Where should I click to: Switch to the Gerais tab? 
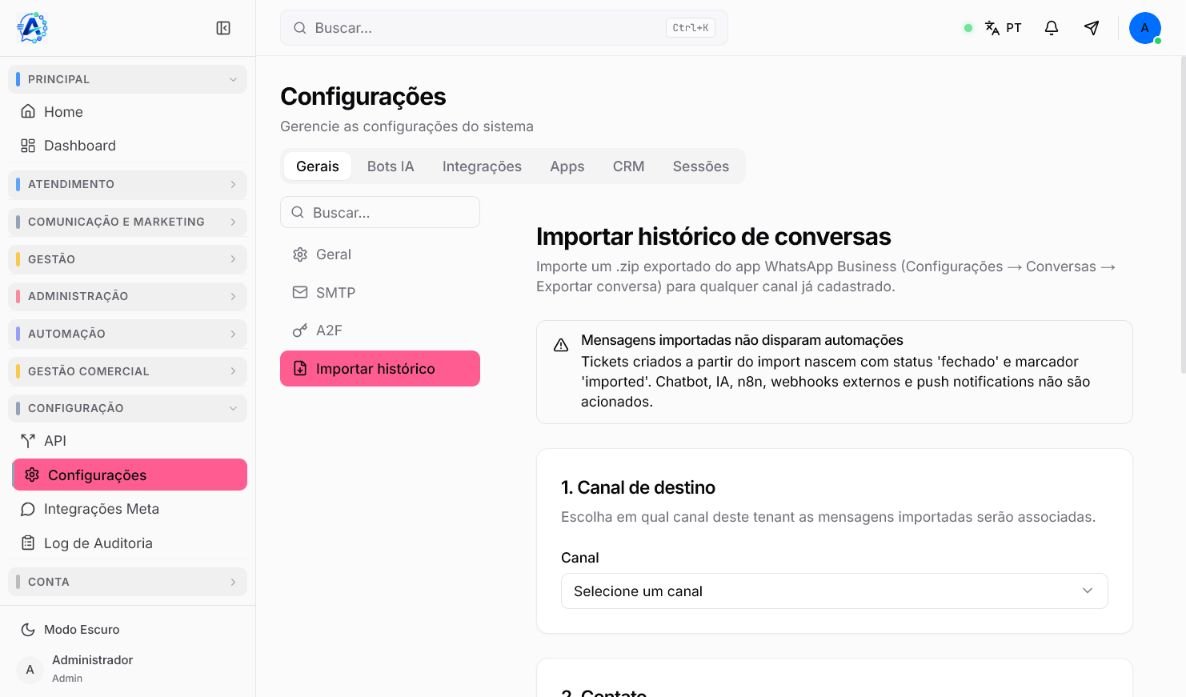318,166
